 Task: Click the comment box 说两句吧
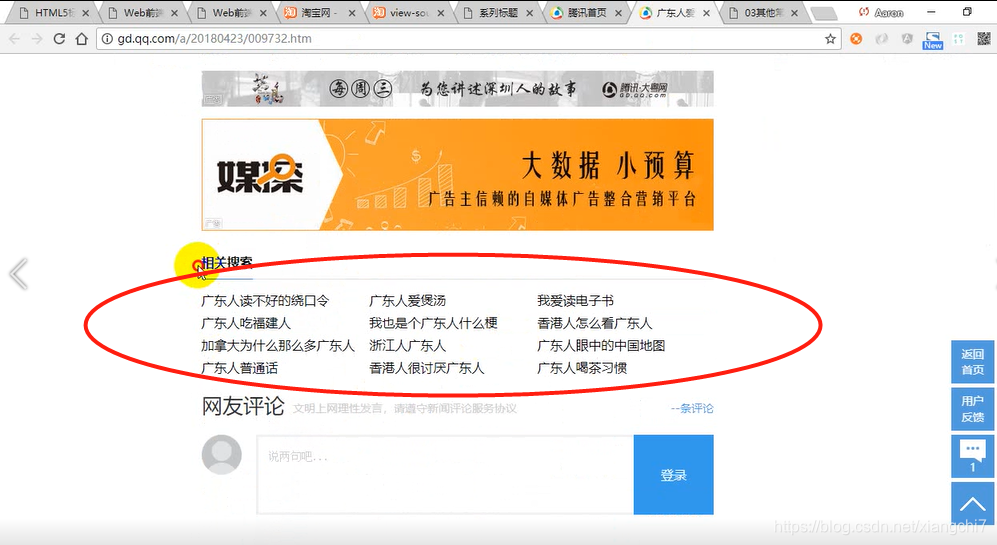[445, 474]
